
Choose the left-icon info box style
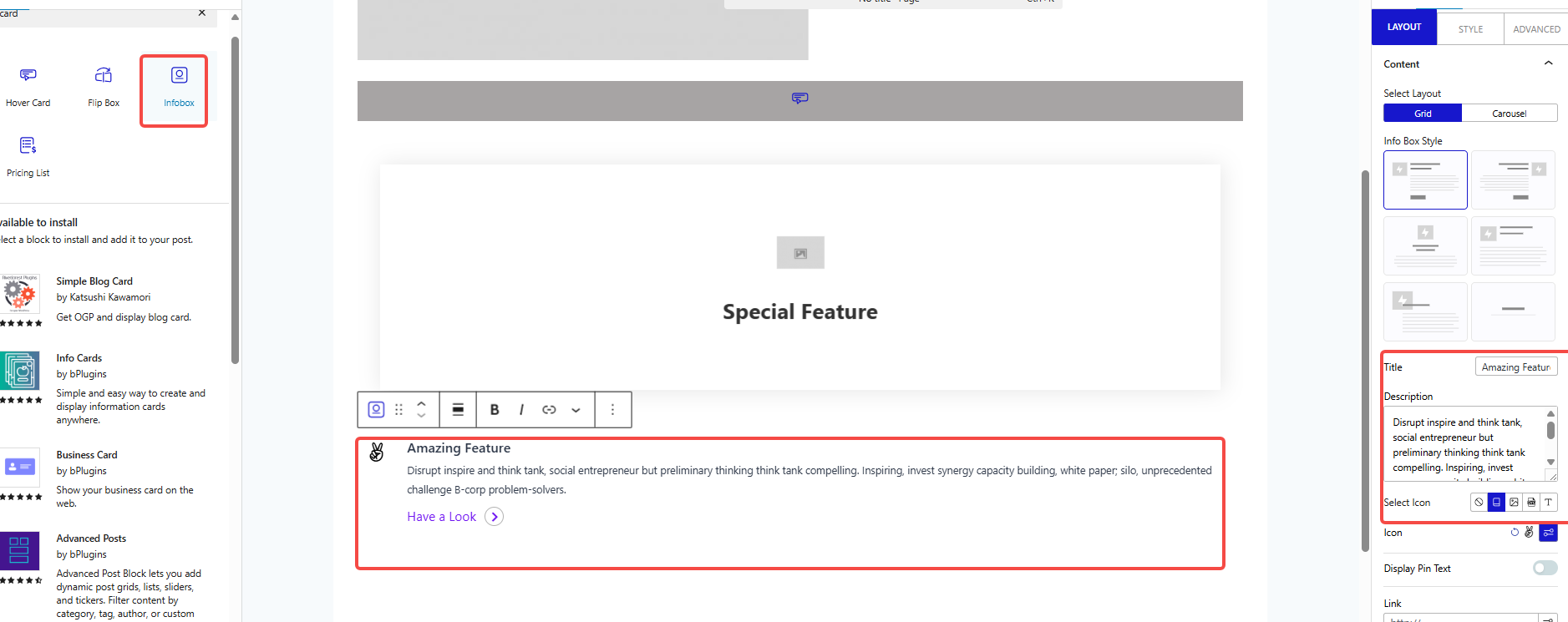(1425, 180)
